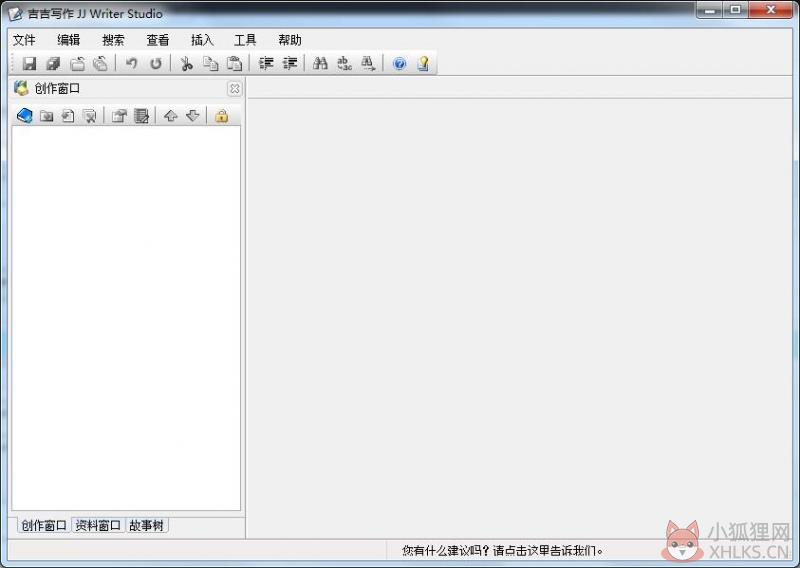Image resolution: width=800 pixels, height=568 pixels.
Task: Open the 帮助 menu
Action: pyautogui.click(x=290, y=40)
